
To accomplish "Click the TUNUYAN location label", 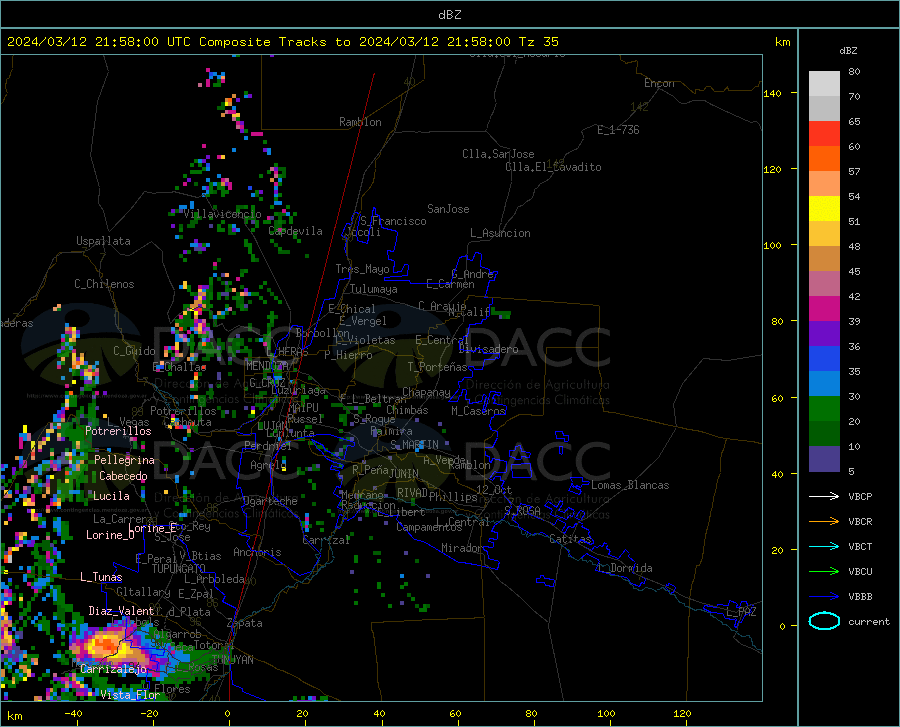I will pos(232,660).
